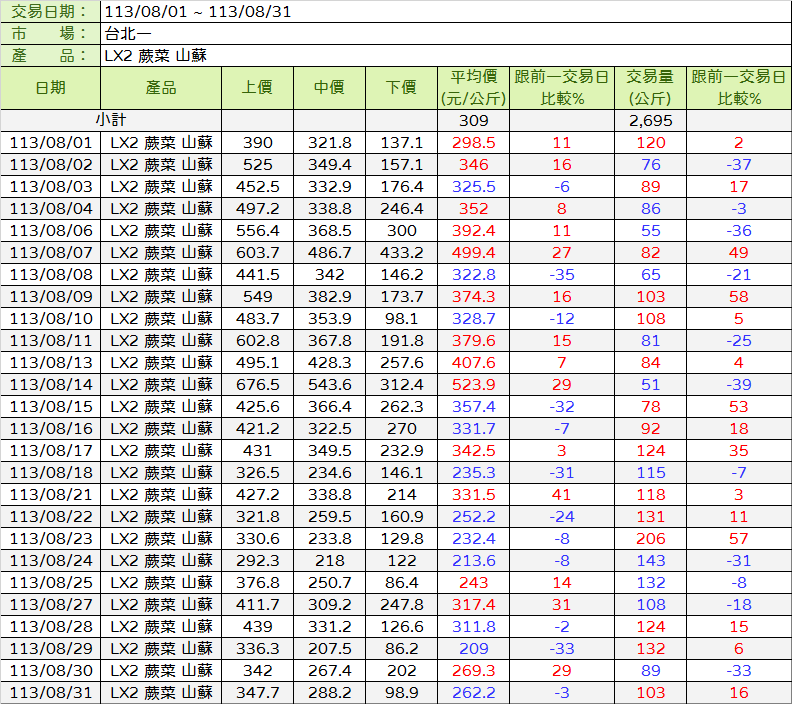Click the average price 523.9 cell
This screenshot has height=704, width=792.
click(x=474, y=385)
